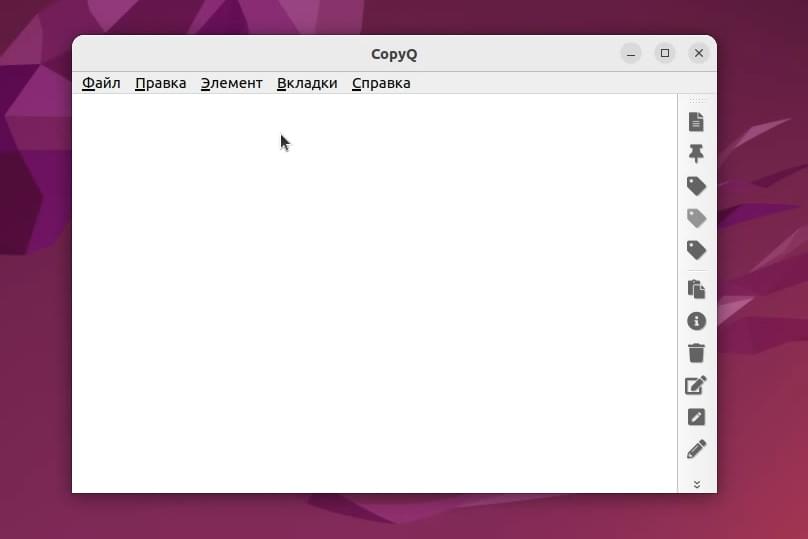Viewport: 808px width, 539px height.
Task: Click the plain pencil icon
Action: tap(696, 449)
